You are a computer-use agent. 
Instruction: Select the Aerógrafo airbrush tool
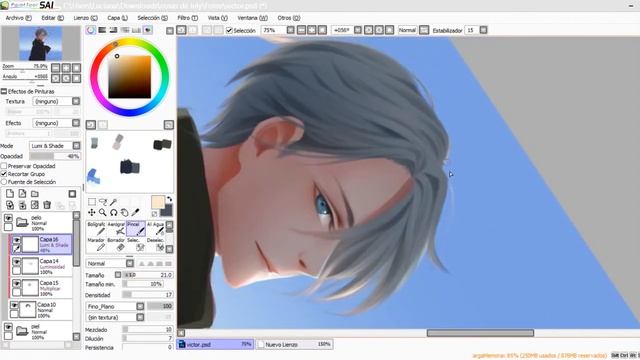[116, 229]
